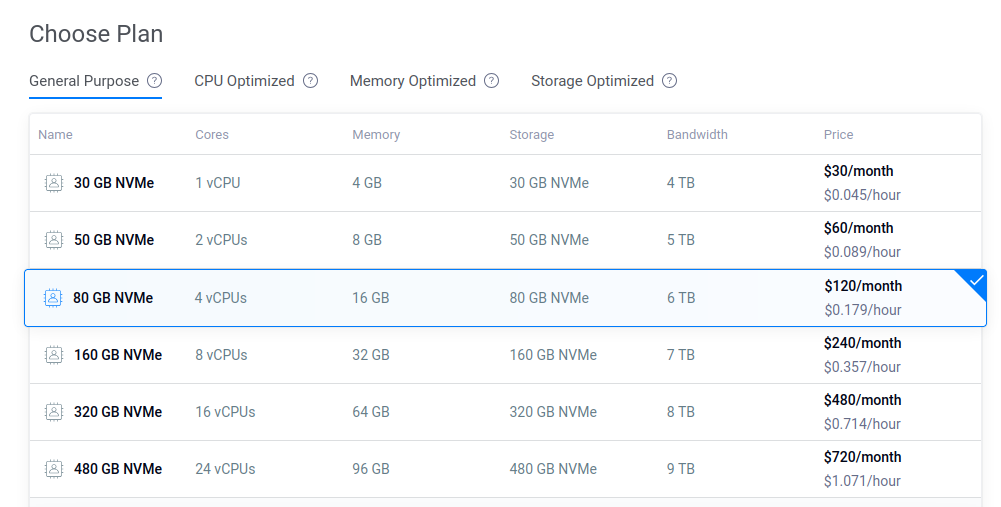Click the help icon beside General Purpose
The width and height of the screenshot is (1001, 507).
coord(154,80)
